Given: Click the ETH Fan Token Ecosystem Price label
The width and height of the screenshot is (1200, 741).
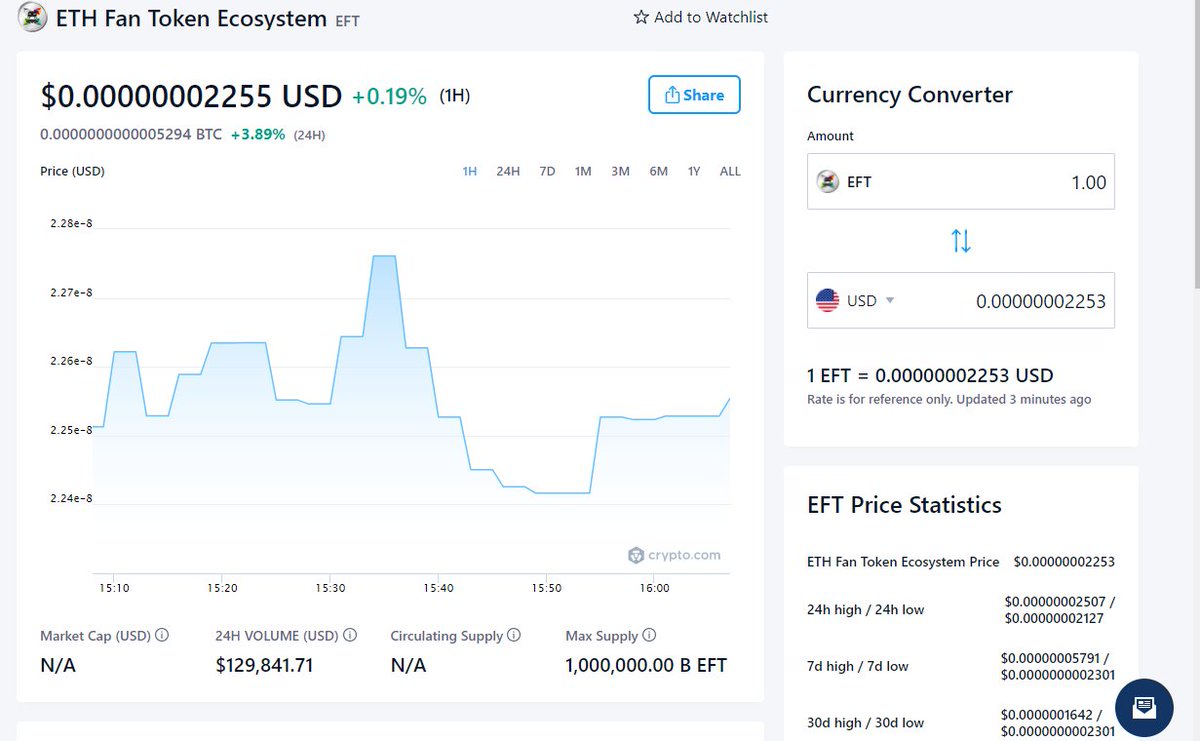Looking at the screenshot, I should pyautogui.click(x=903, y=562).
